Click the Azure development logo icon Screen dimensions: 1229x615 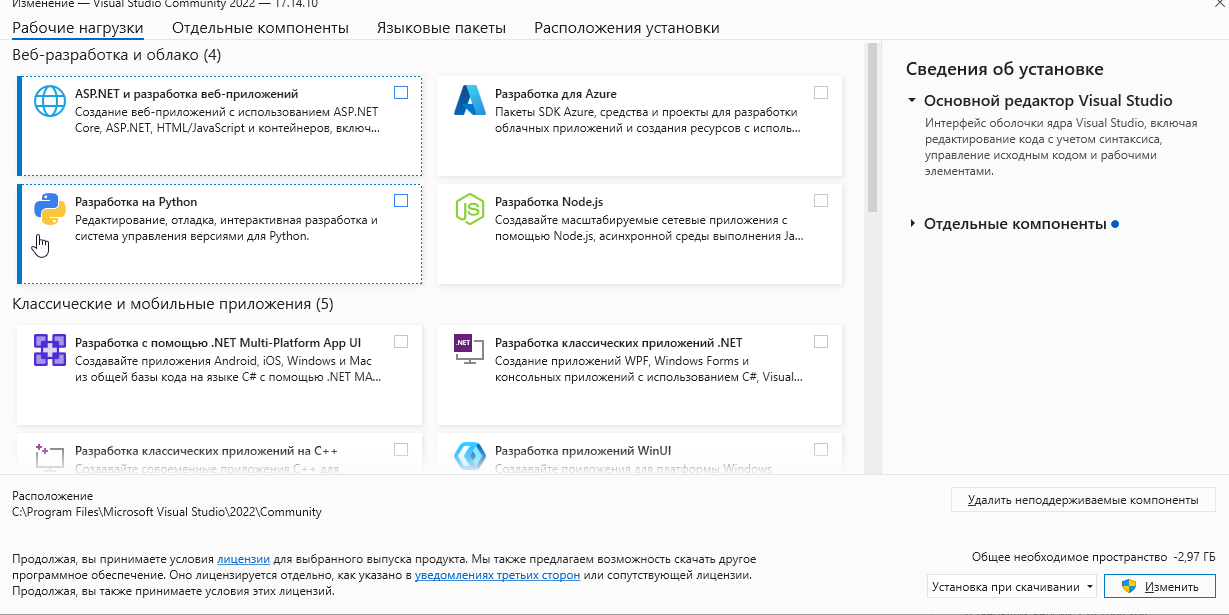tap(470, 101)
